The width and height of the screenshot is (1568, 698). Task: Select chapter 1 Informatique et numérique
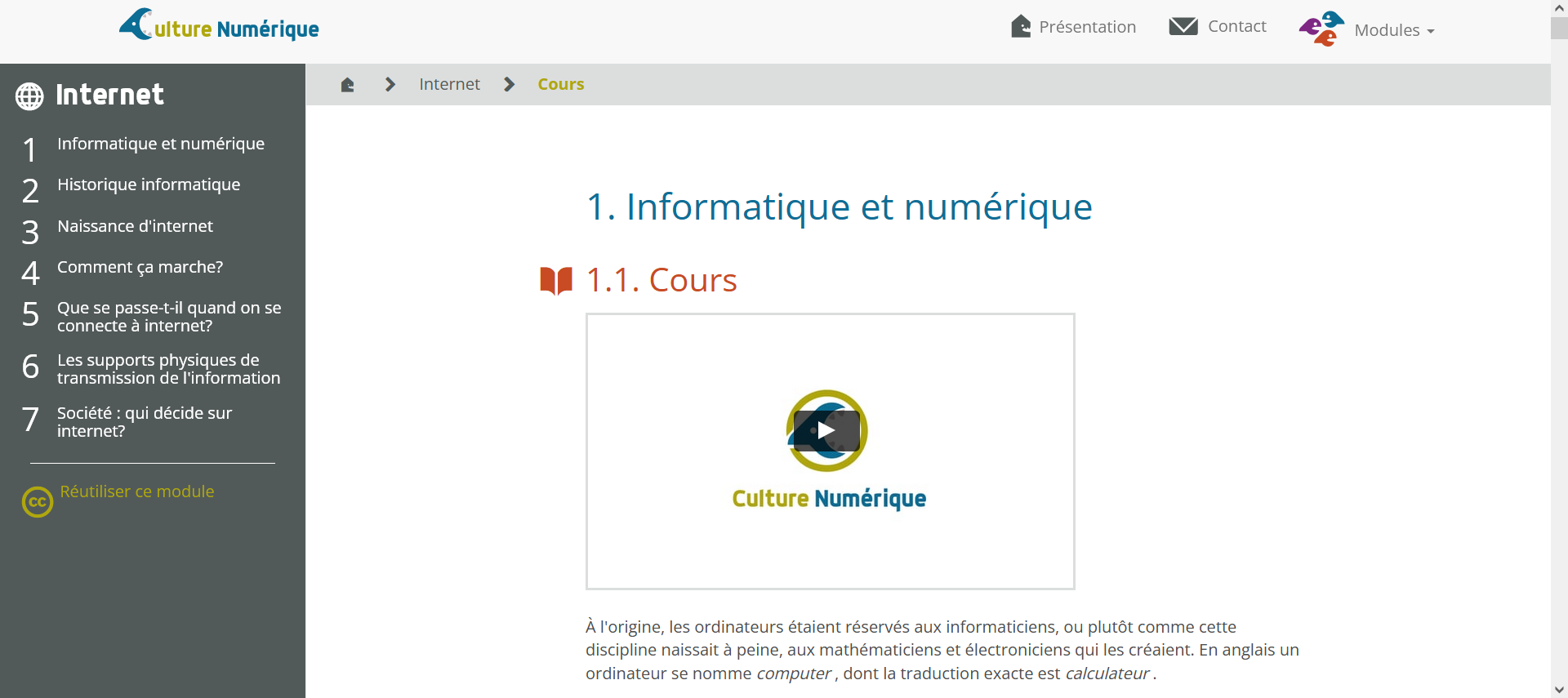pyautogui.click(x=161, y=144)
